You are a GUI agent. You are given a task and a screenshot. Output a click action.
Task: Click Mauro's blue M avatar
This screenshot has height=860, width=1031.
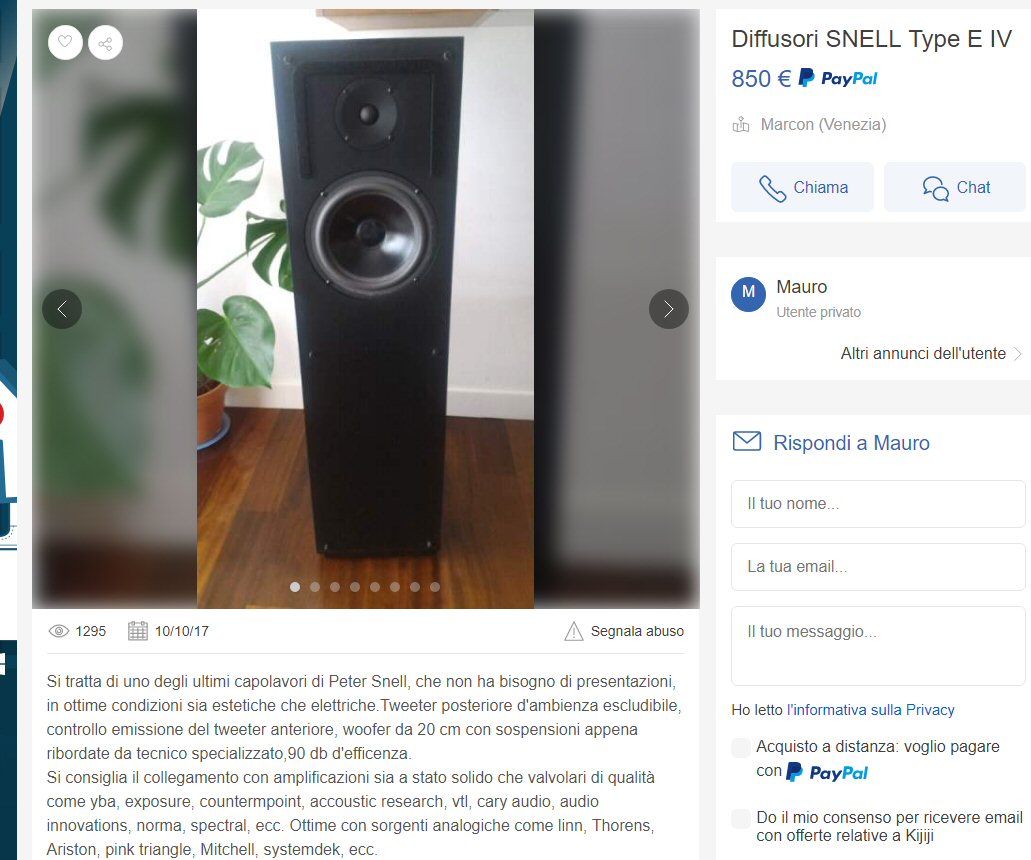[x=748, y=294]
